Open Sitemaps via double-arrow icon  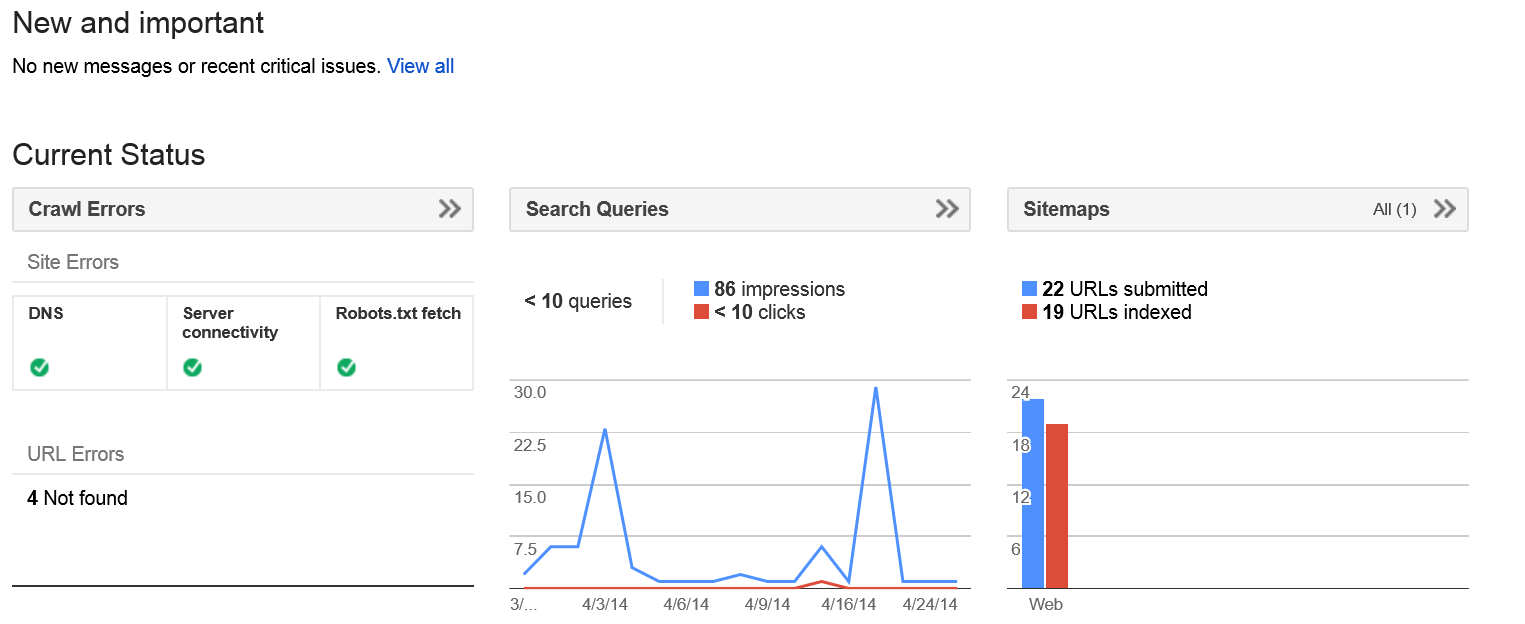(1444, 209)
